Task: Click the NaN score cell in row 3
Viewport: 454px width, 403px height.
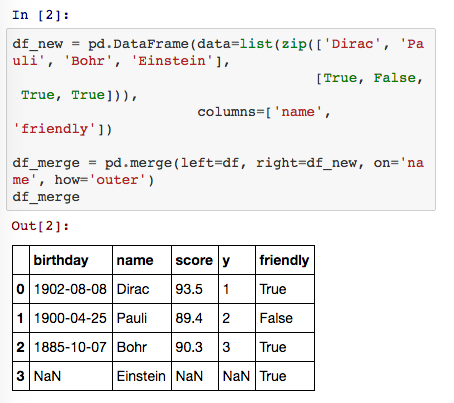Action: (x=195, y=376)
